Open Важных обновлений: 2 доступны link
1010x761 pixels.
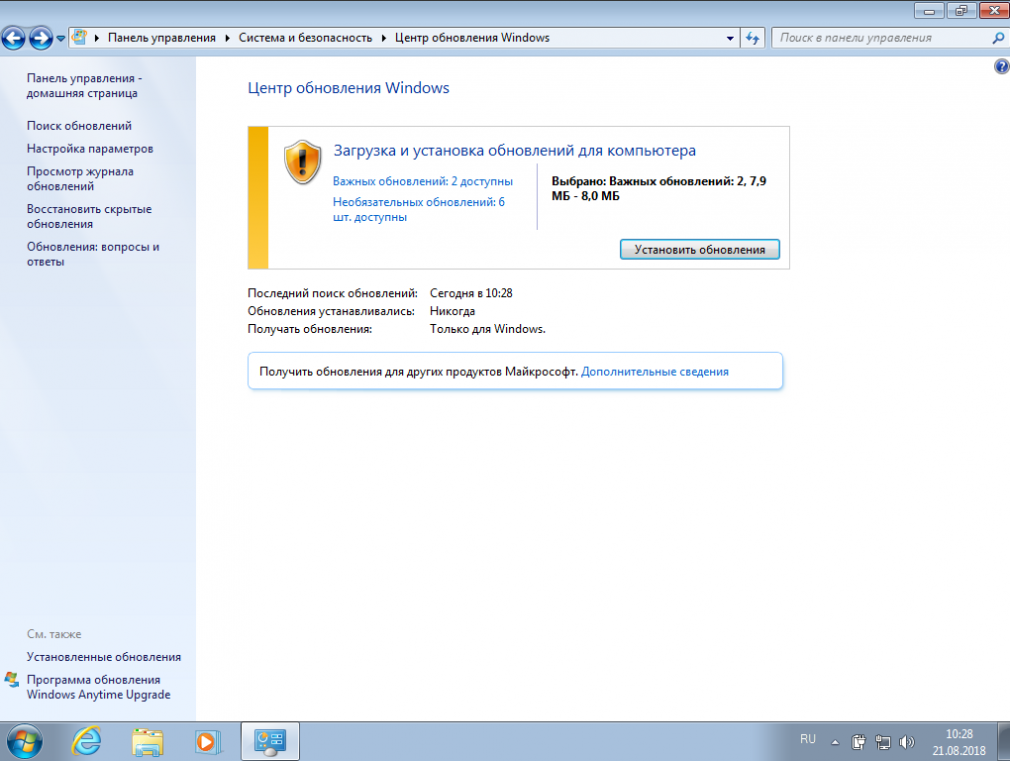click(x=423, y=182)
